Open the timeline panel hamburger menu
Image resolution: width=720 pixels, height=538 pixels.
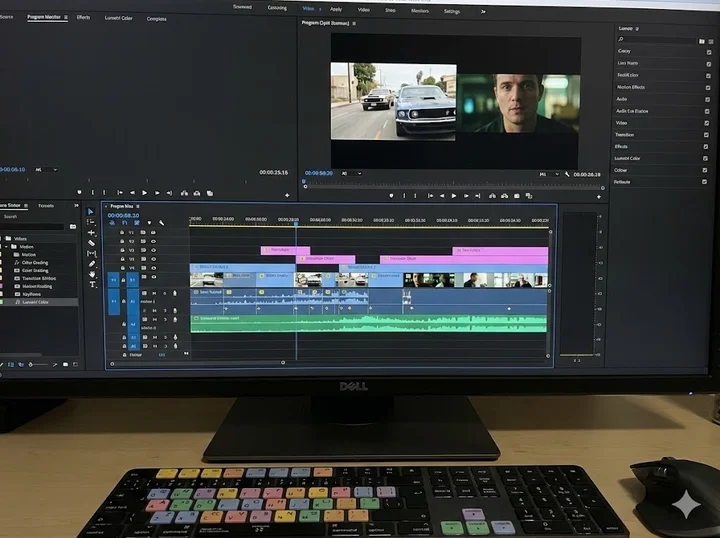click(x=138, y=207)
